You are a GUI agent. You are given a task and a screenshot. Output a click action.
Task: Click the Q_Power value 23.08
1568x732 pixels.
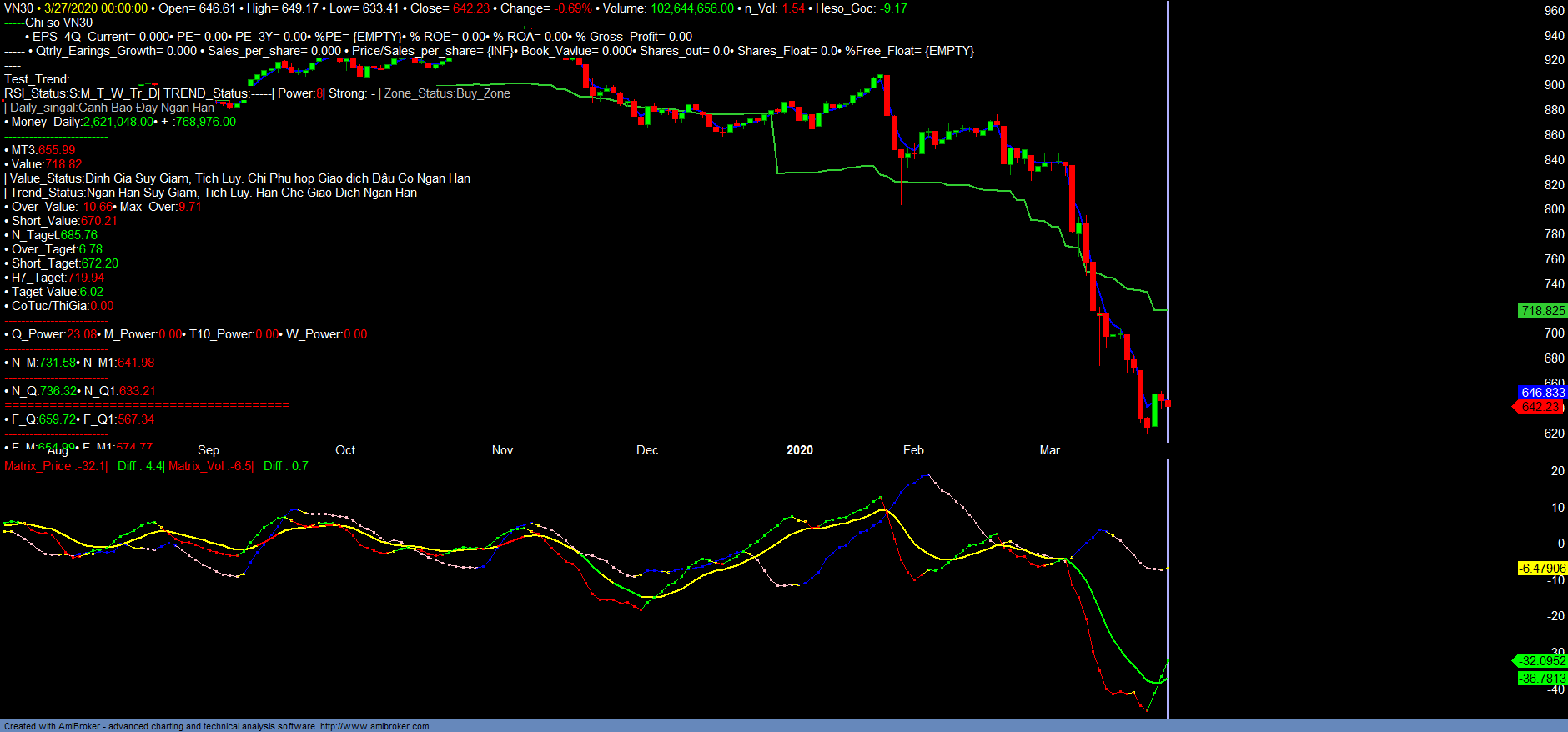pyautogui.click(x=82, y=334)
